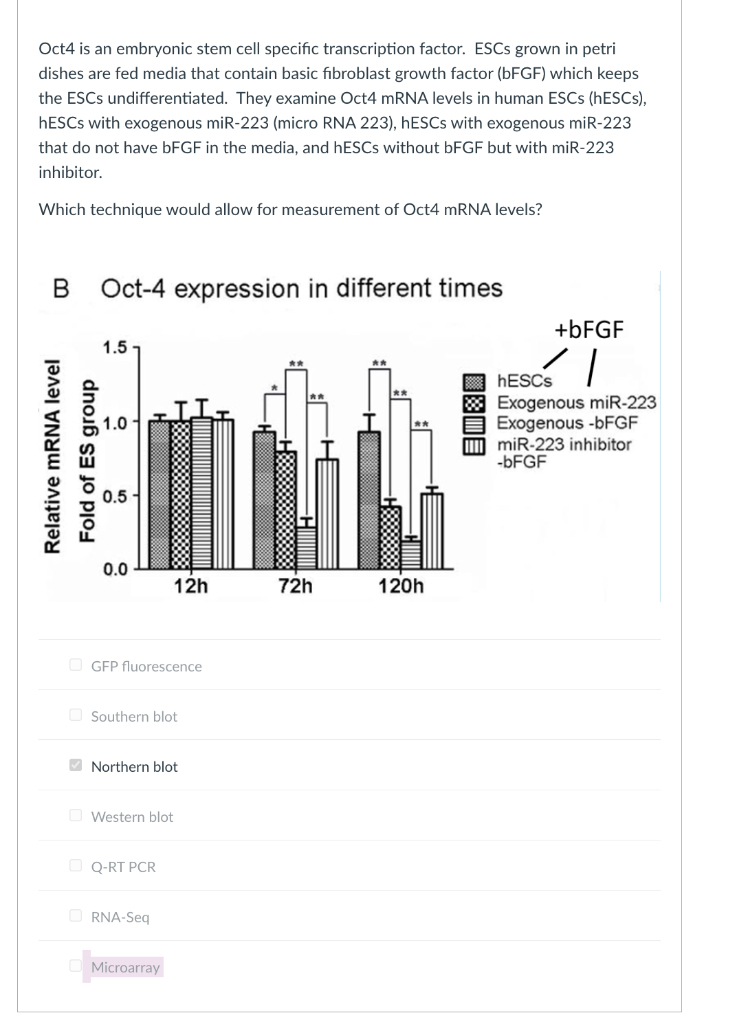
Task: Enable the RNA-Seq checkbox
Action: [x=76, y=916]
